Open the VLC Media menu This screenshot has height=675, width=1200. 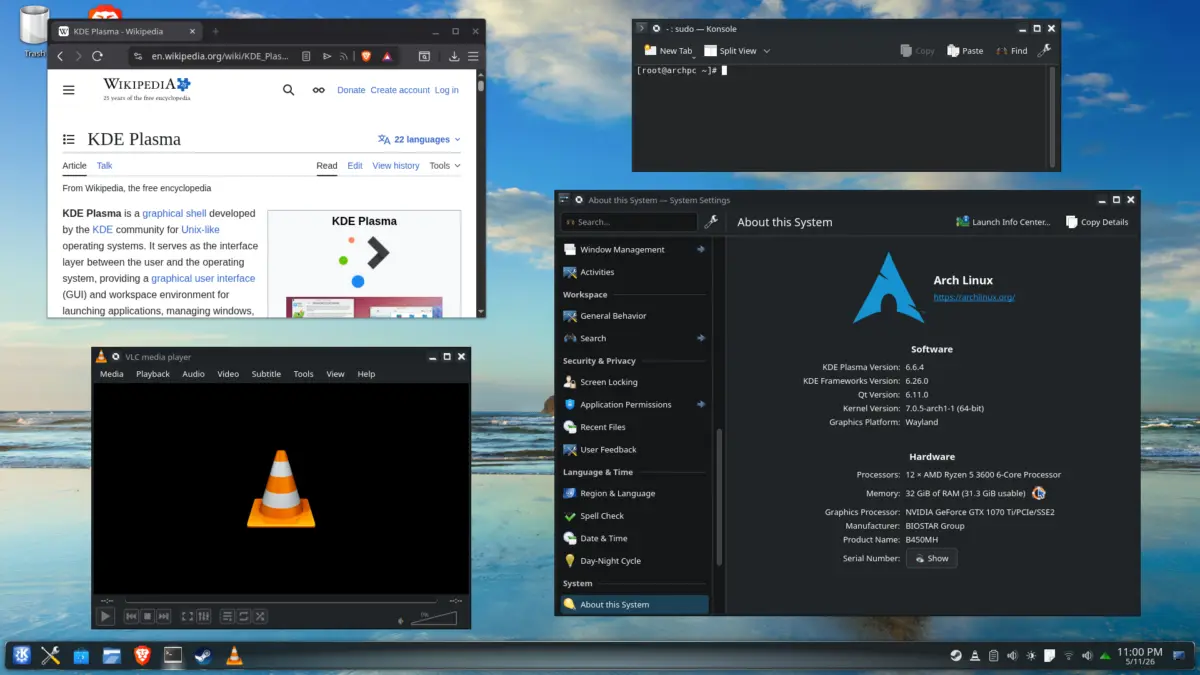112,374
